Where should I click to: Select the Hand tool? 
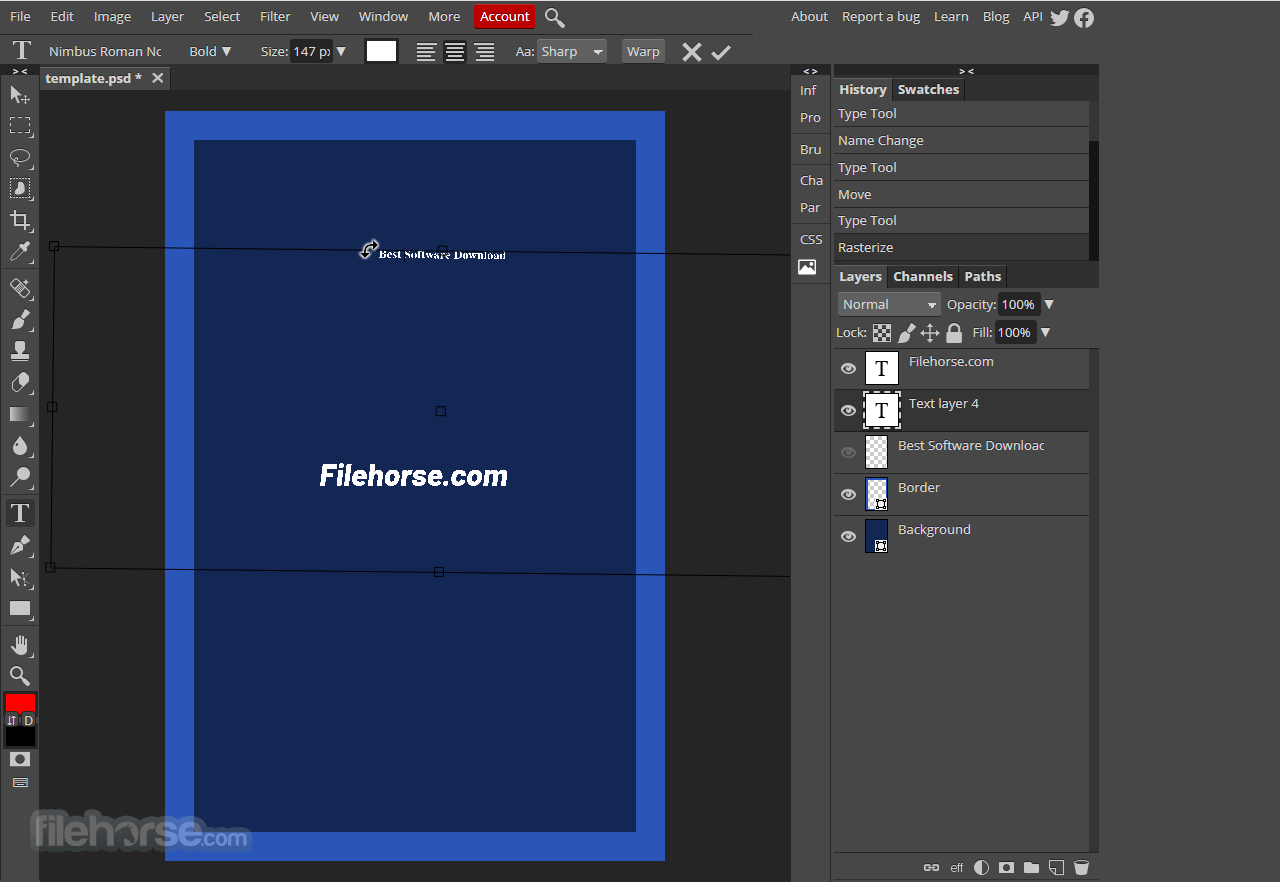[20, 645]
